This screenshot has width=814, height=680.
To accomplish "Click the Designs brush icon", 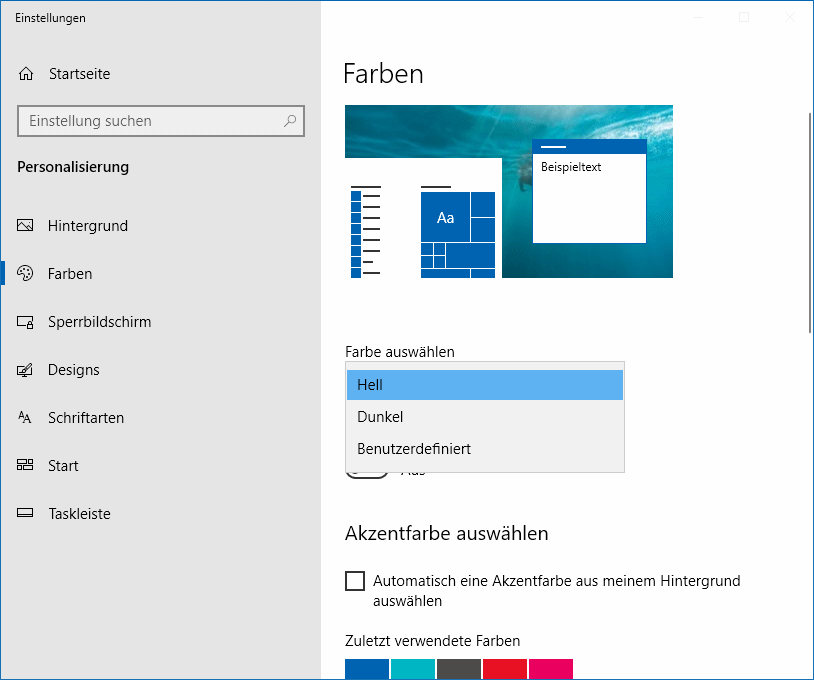I will click(26, 370).
